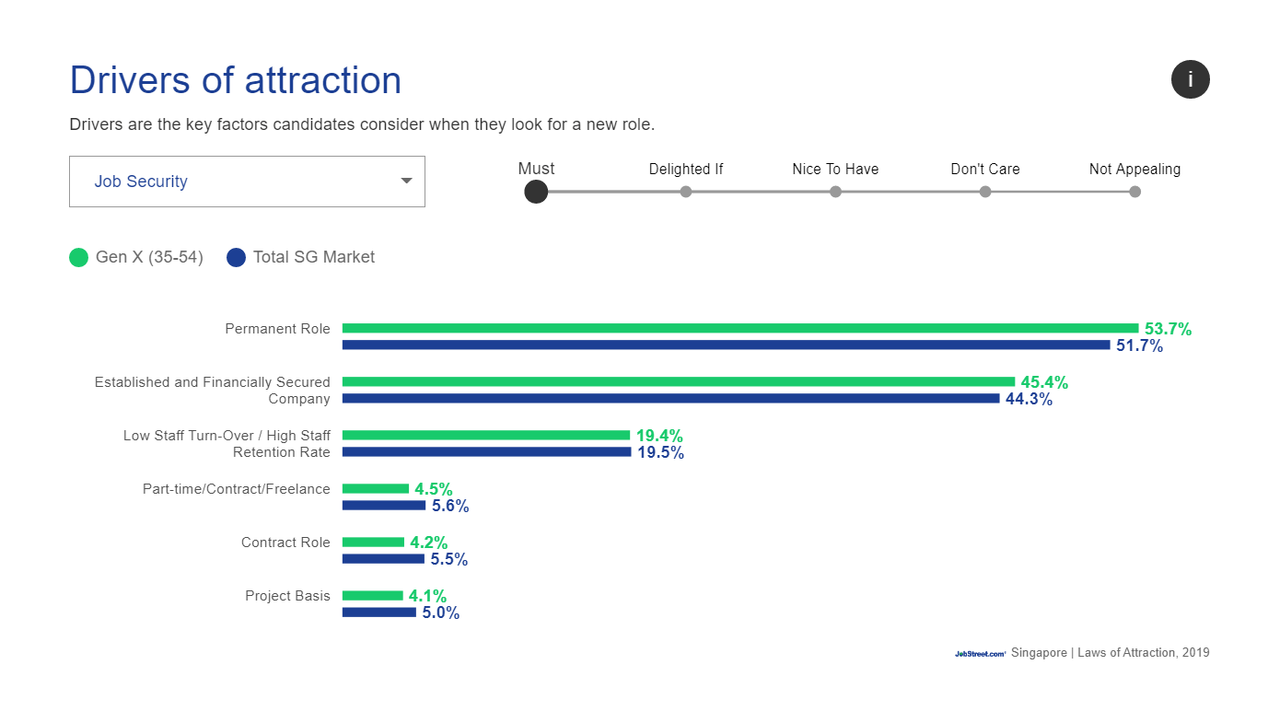
Task: Click the Total SG Market legend label
Action: [x=313, y=257]
